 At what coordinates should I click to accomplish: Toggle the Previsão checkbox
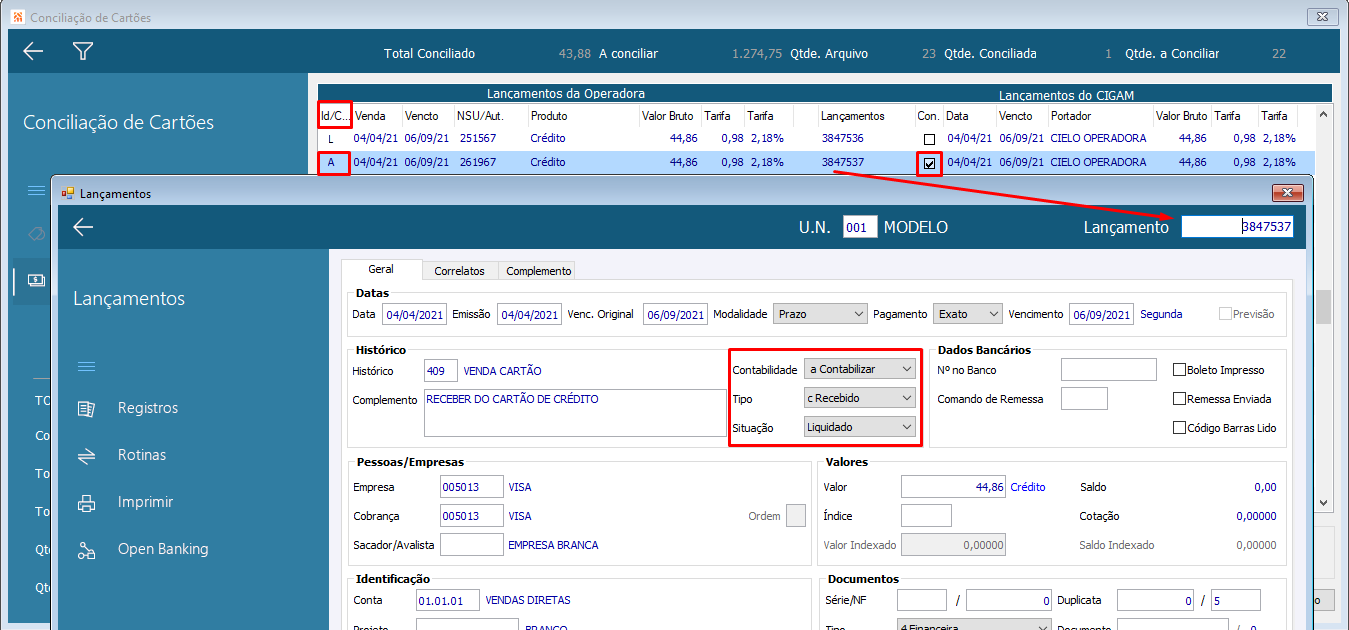1225,314
